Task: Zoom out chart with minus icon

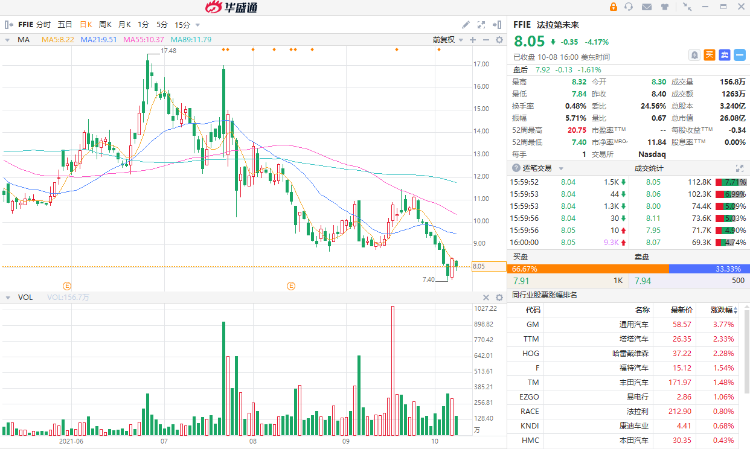Action: pos(486,40)
